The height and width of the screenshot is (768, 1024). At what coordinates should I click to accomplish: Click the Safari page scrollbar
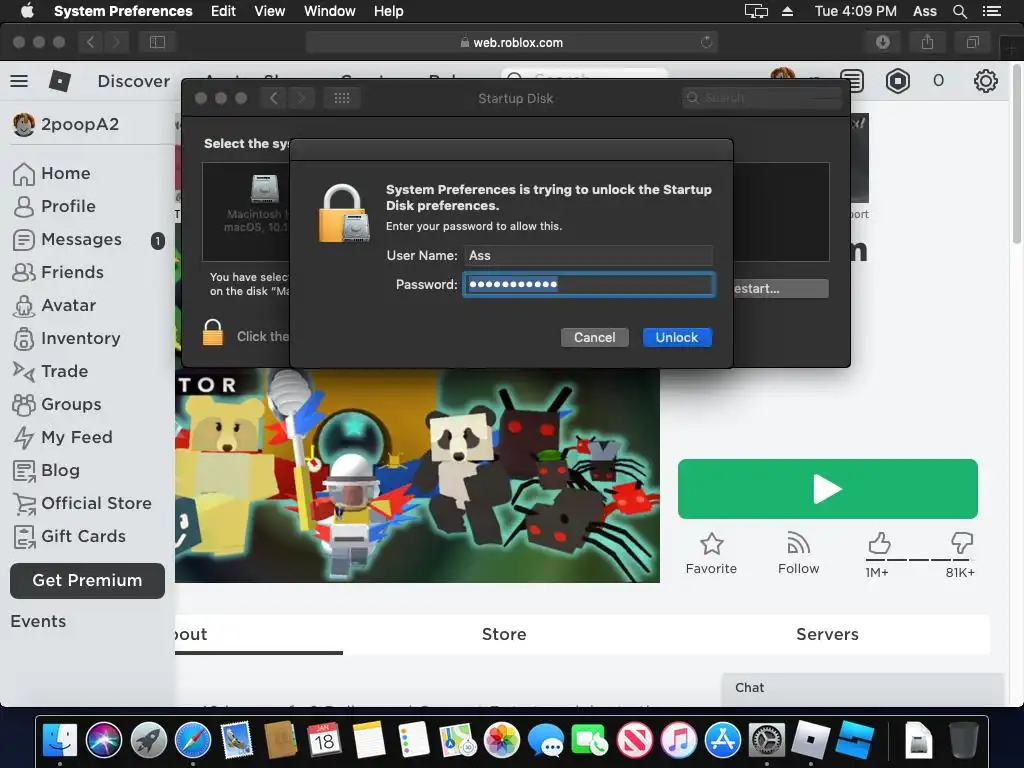[x=1017, y=154]
